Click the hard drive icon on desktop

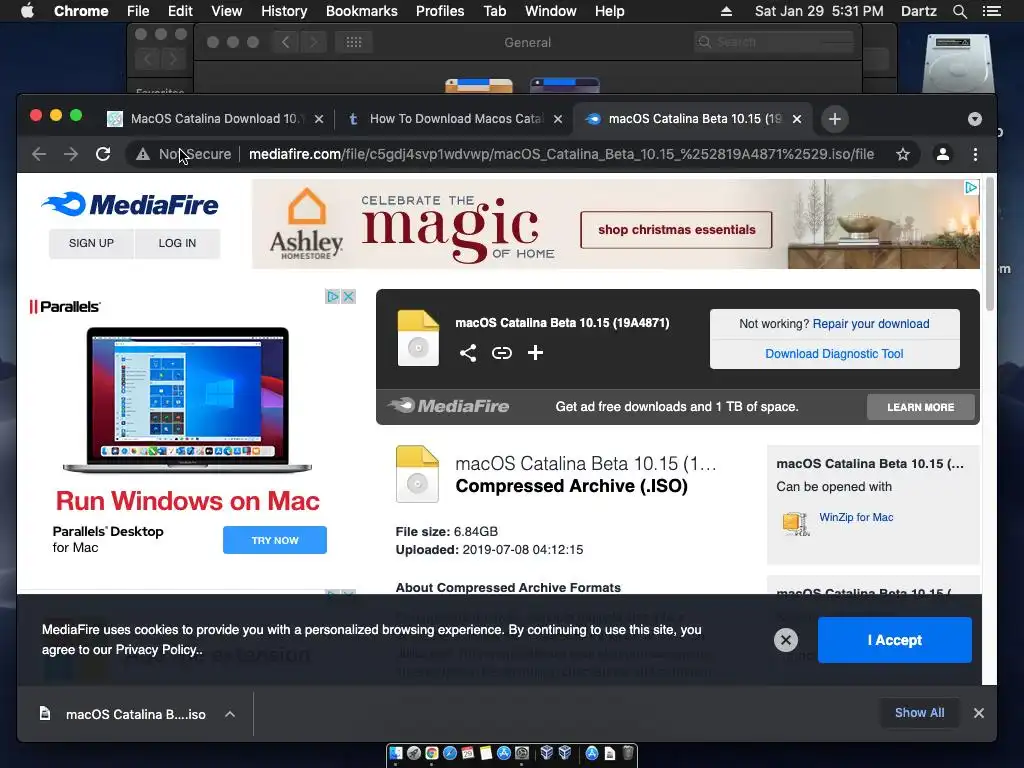[957, 62]
